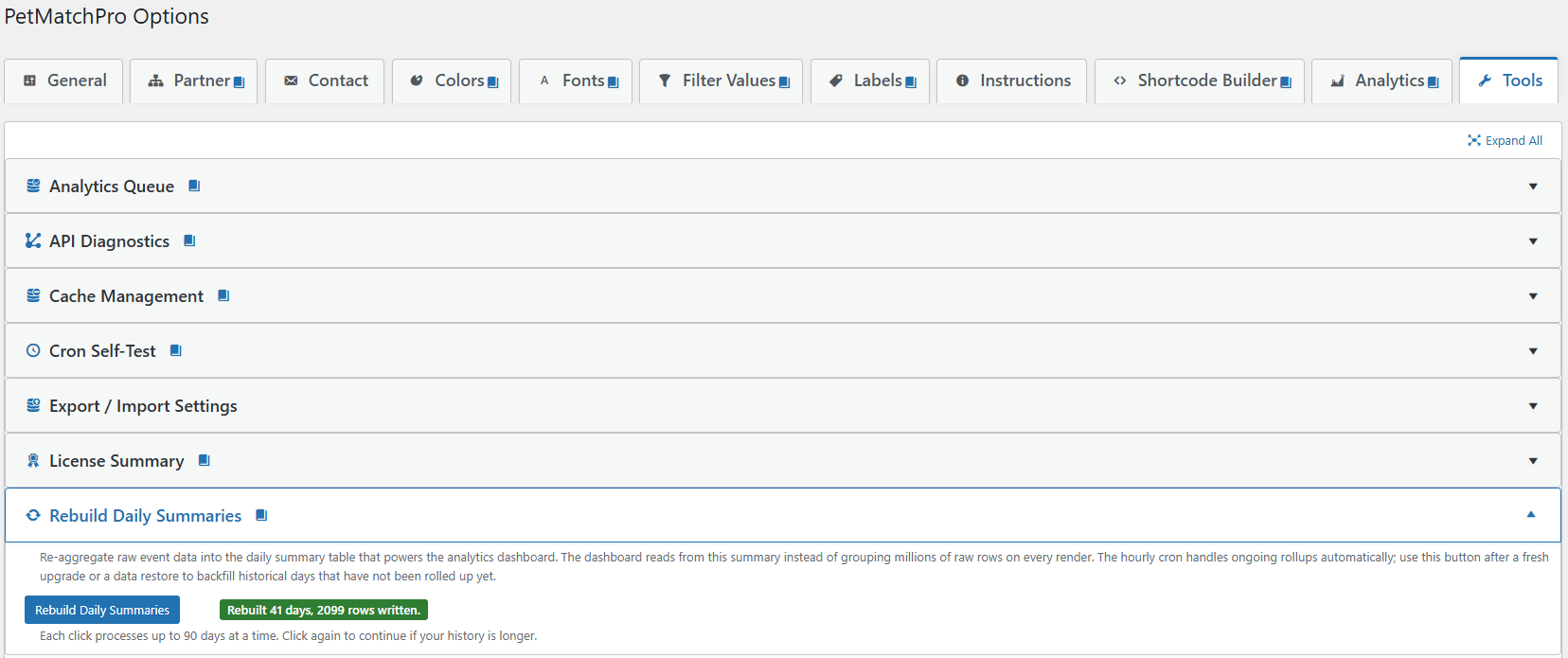Open docs icon beside API Diagnostics
Viewport: 1568px width, 658px height.
(x=189, y=240)
